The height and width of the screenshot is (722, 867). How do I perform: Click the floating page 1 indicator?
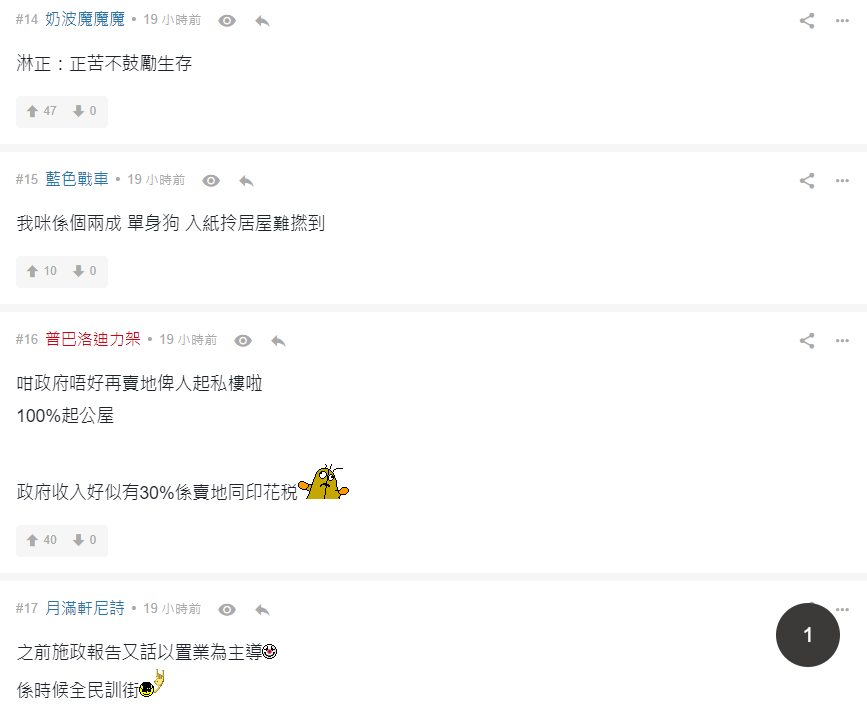click(808, 635)
